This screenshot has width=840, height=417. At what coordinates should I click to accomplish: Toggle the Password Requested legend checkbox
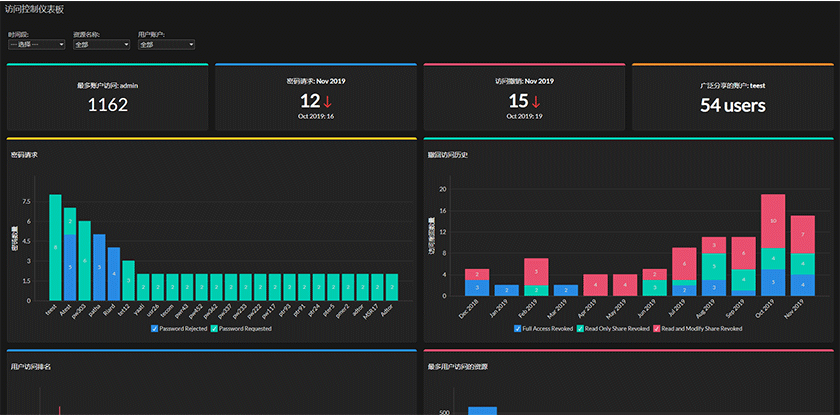pyautogui.click(x=214, y=329)
